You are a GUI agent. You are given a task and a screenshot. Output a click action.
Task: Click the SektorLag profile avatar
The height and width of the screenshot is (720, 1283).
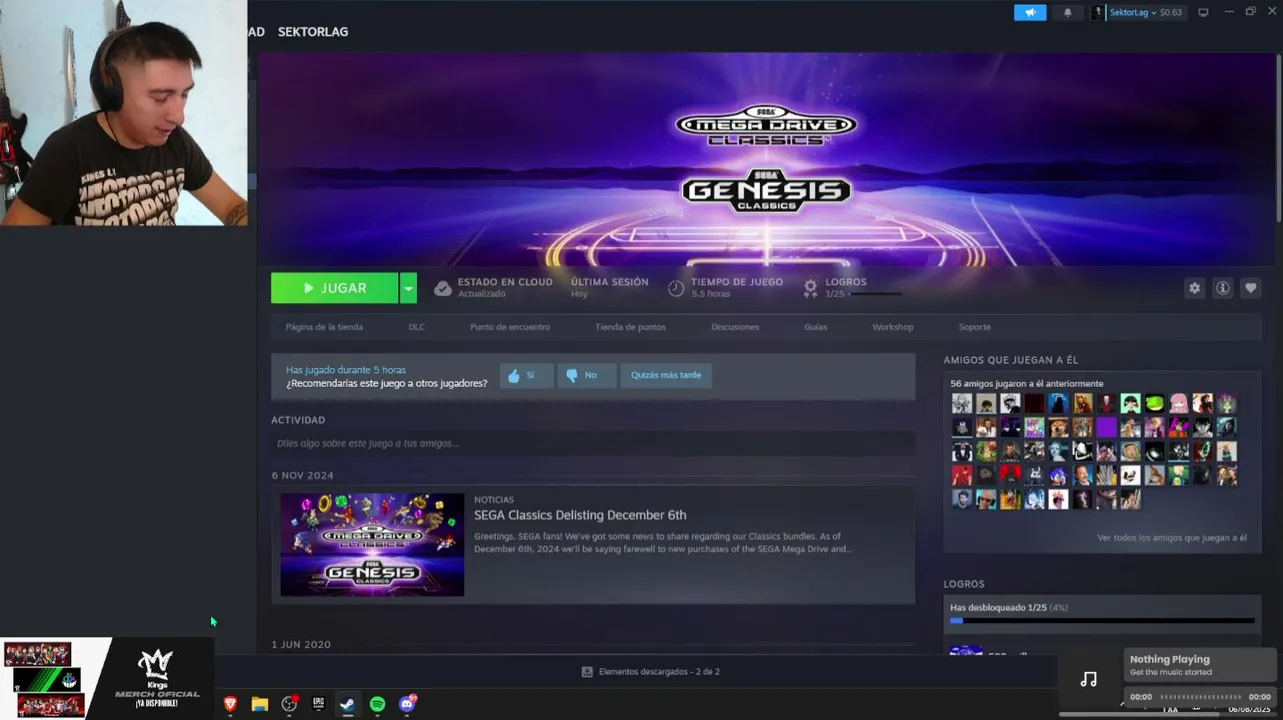[x=1098, y=12]
